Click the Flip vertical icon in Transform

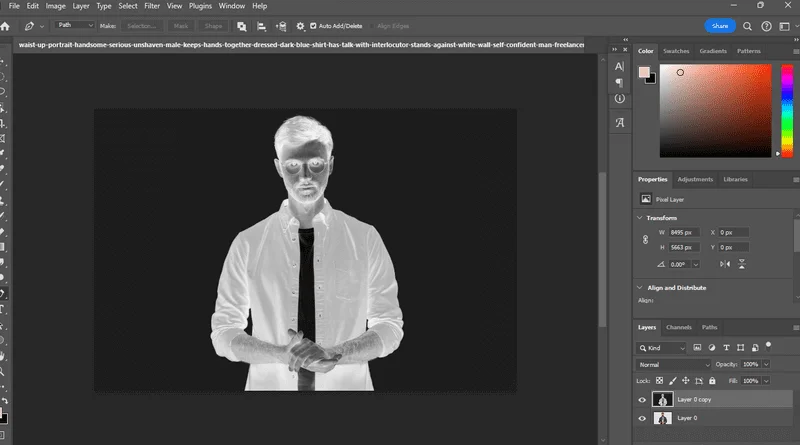click(742, 264)
